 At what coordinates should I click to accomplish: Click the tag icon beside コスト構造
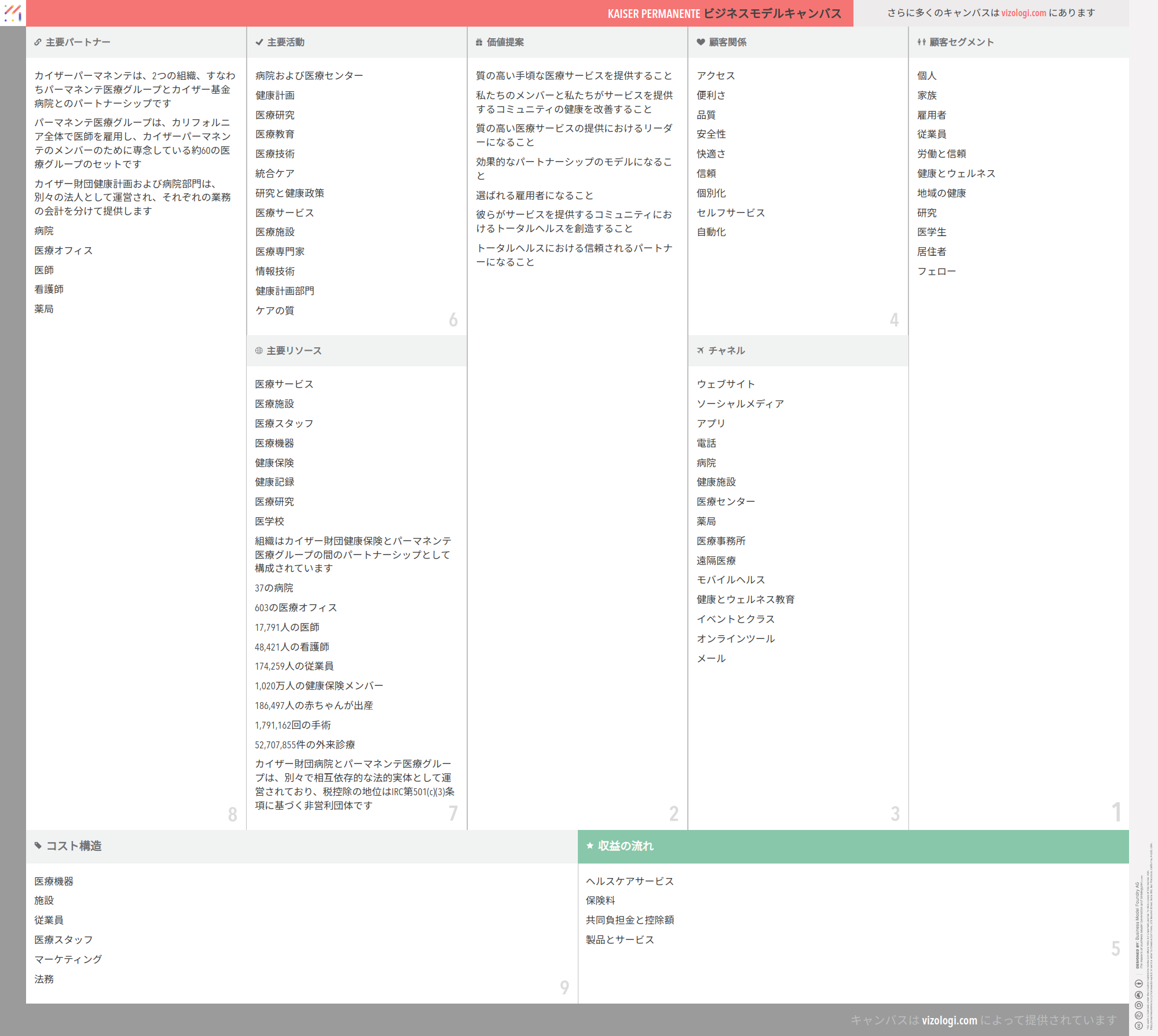(38, 846)
